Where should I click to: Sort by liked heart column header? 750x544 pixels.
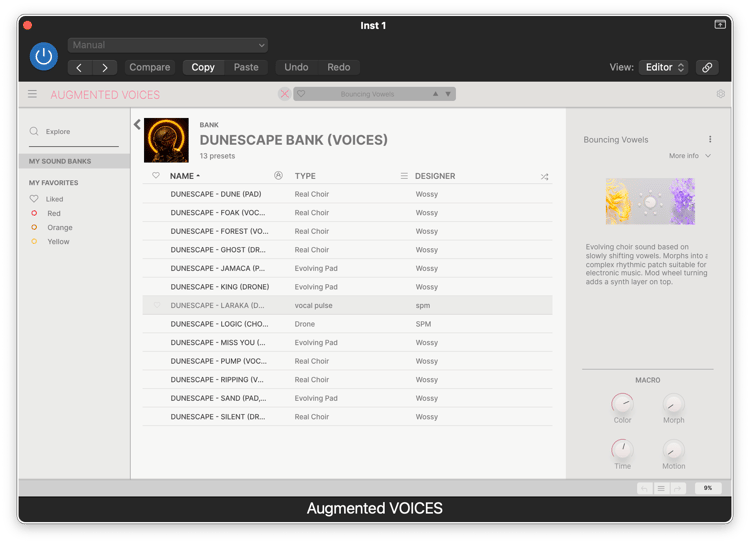pos(156,176)
